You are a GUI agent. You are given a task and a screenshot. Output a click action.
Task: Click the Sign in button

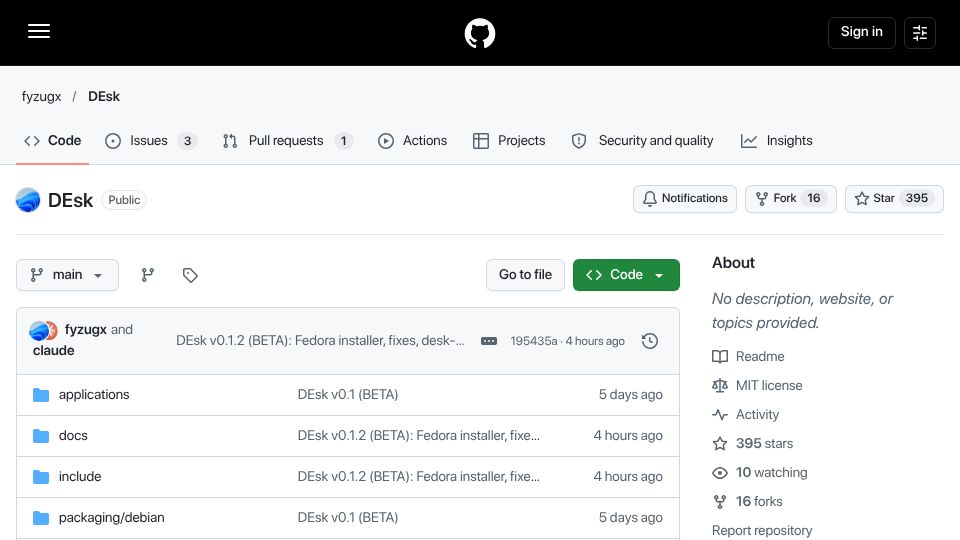pos(861,32)
